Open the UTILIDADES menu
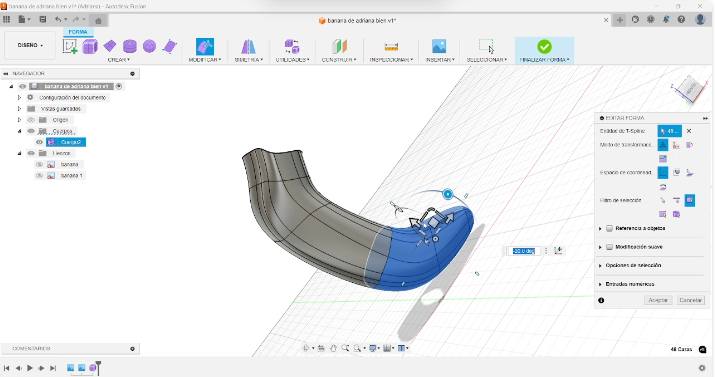Screen dimensions: 715x377 (x=292, y=60)
